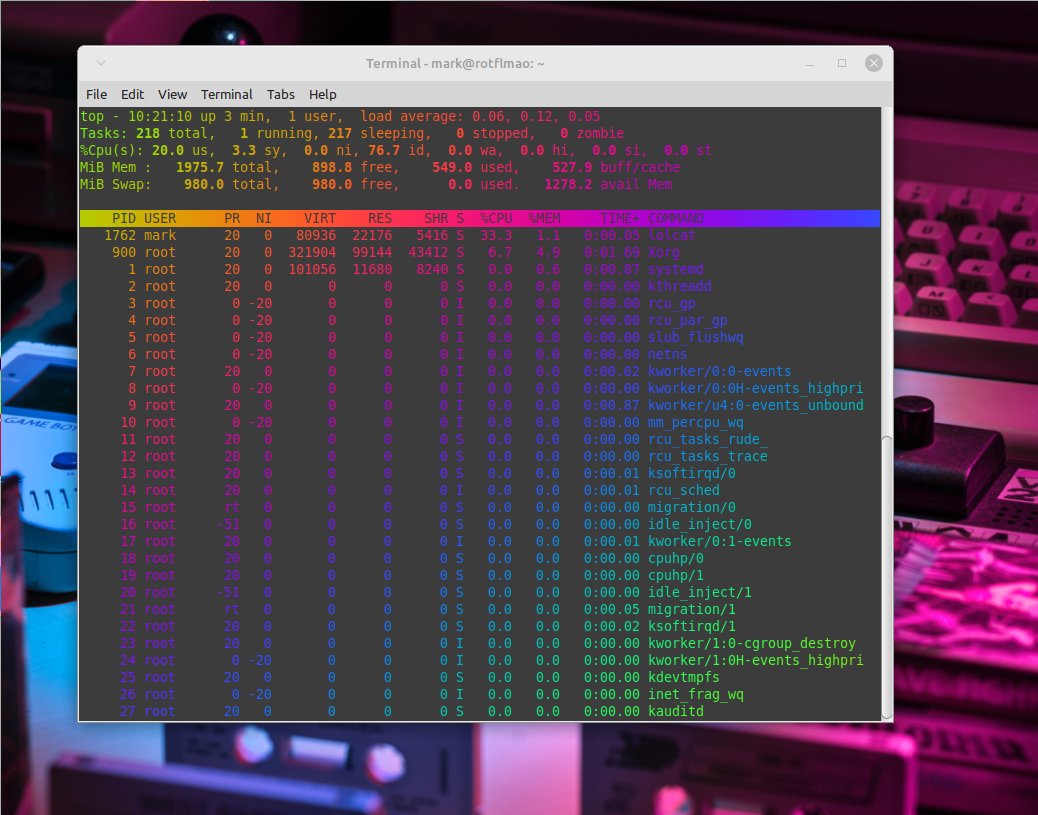The image size is (1038, 815).
Task: Select the lolcat process row
Action: click(x=400, y=235)
